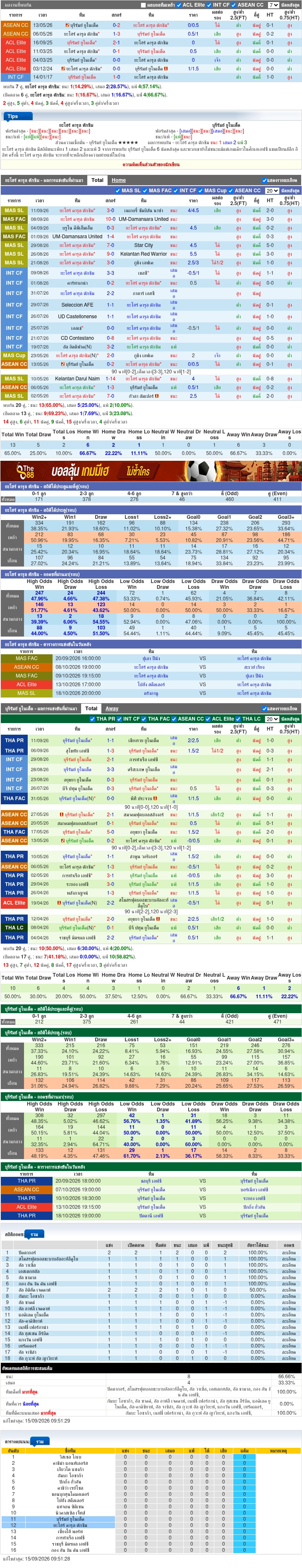Open CD Contestano team link

point(77,338)
